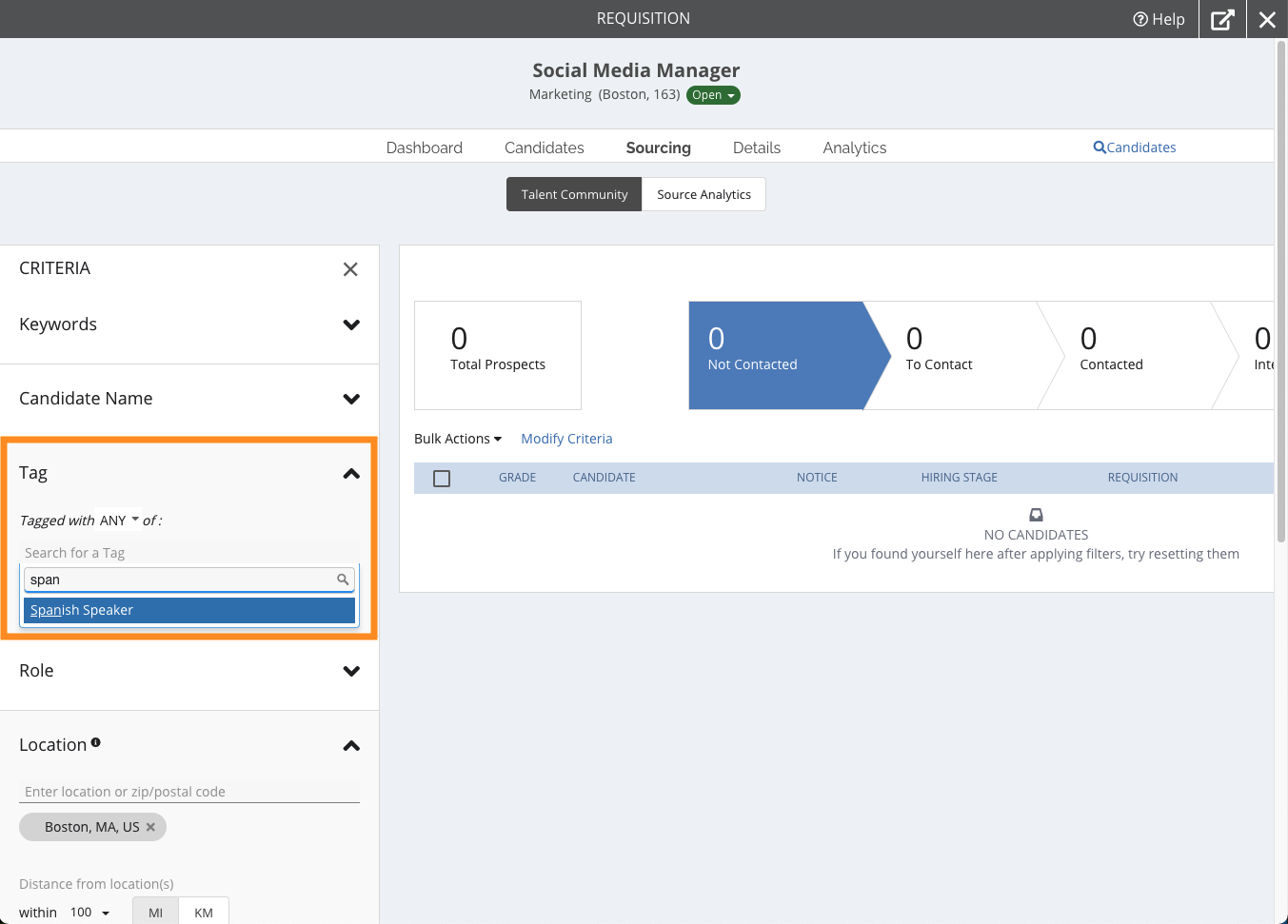
Task: Open the Bulk Actions dropdown
Action: click(x=458, y=439)
